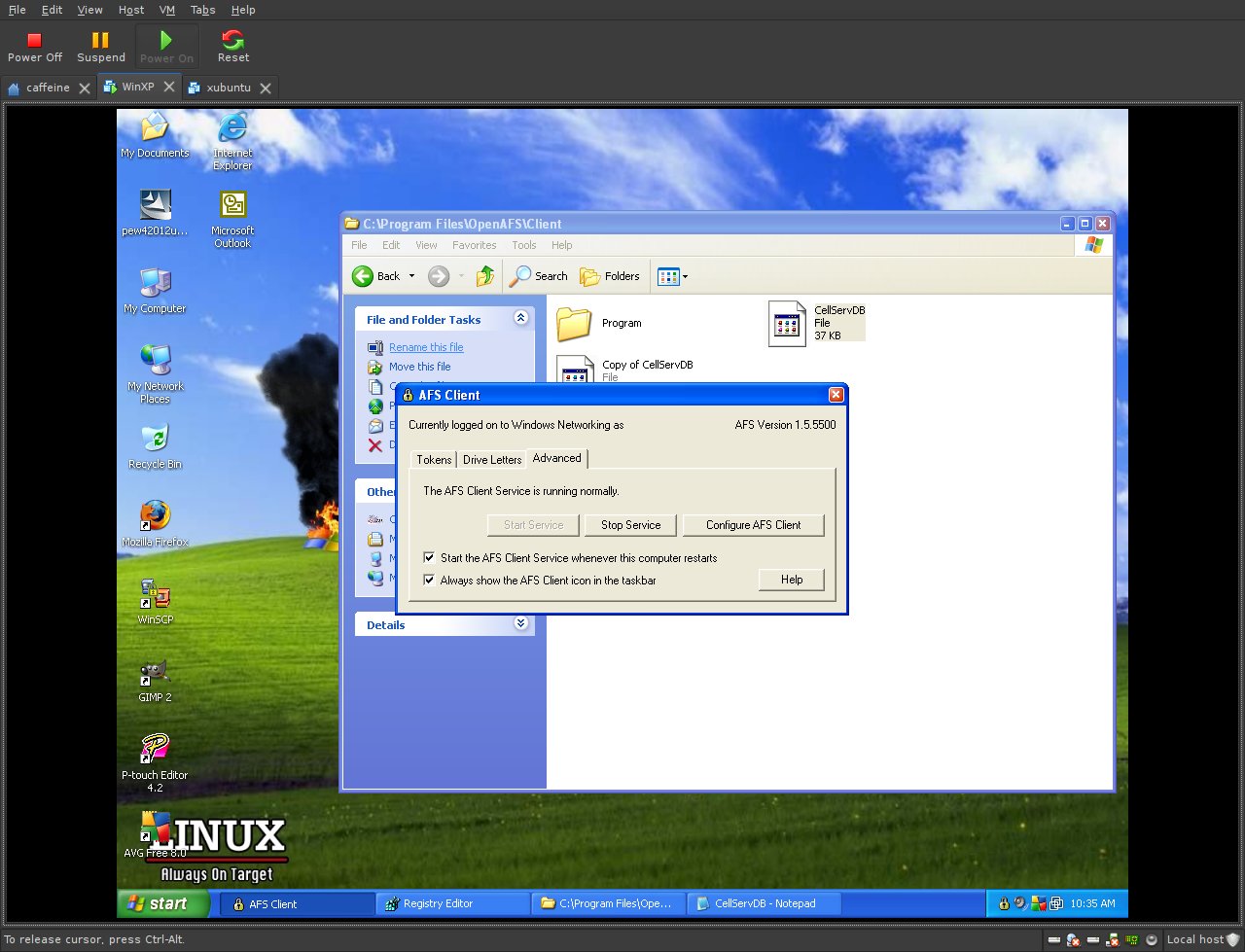Toggle Start AFS Client Service on restart checkbox
This screenshot has width=1245, height=952.
[x=429, y=558]
